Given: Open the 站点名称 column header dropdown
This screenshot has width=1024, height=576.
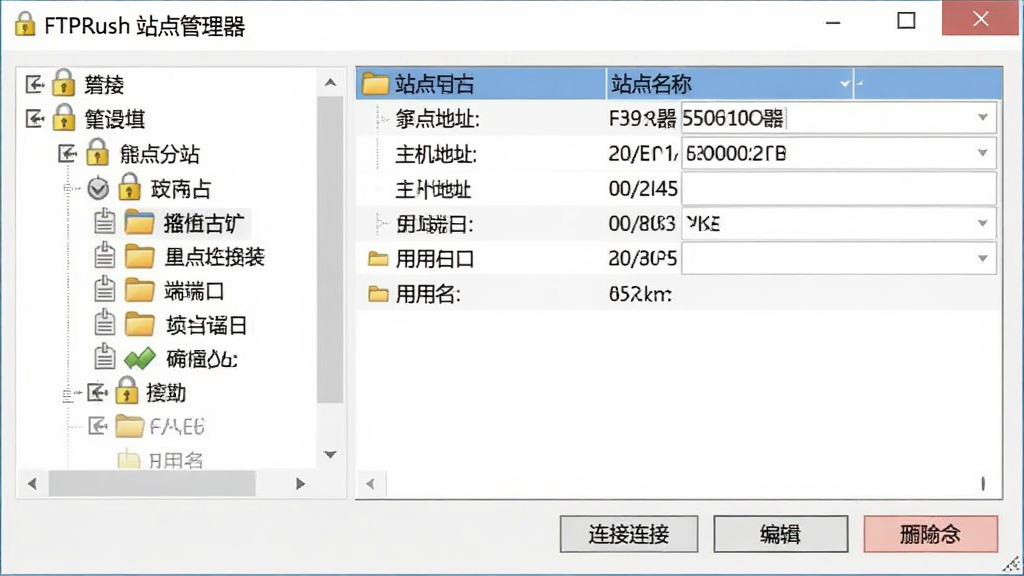Looking at the screenshot, I should [x=844, y=84].
